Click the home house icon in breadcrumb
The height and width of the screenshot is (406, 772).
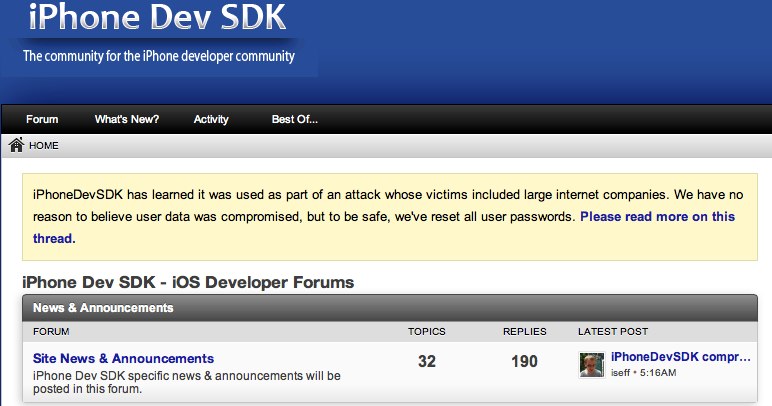coord(16,145)
